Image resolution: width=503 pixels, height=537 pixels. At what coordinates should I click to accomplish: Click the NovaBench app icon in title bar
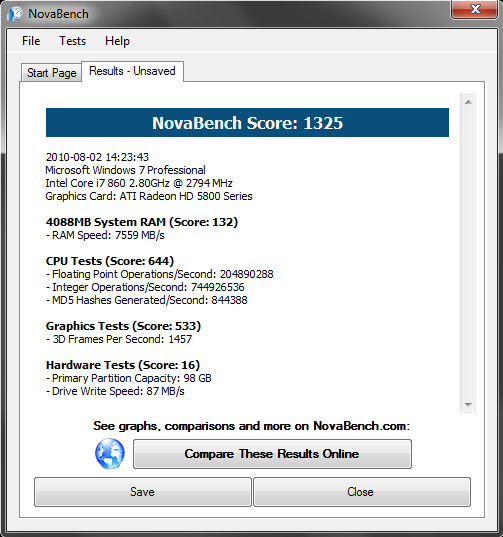[15, 14]
